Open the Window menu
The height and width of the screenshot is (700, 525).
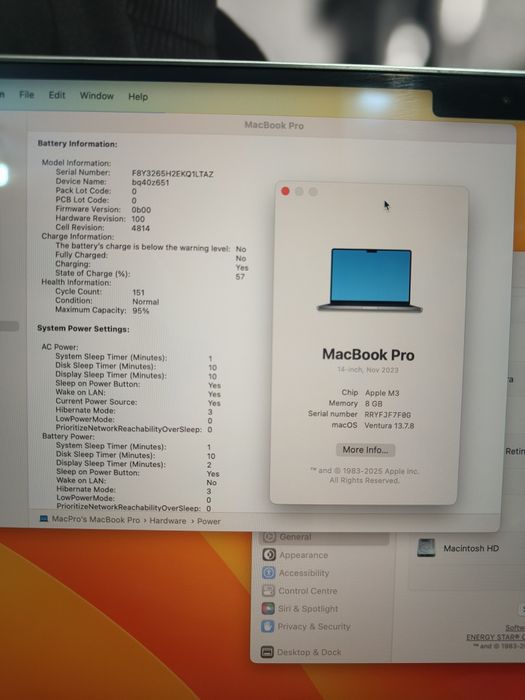pos(96,96)
